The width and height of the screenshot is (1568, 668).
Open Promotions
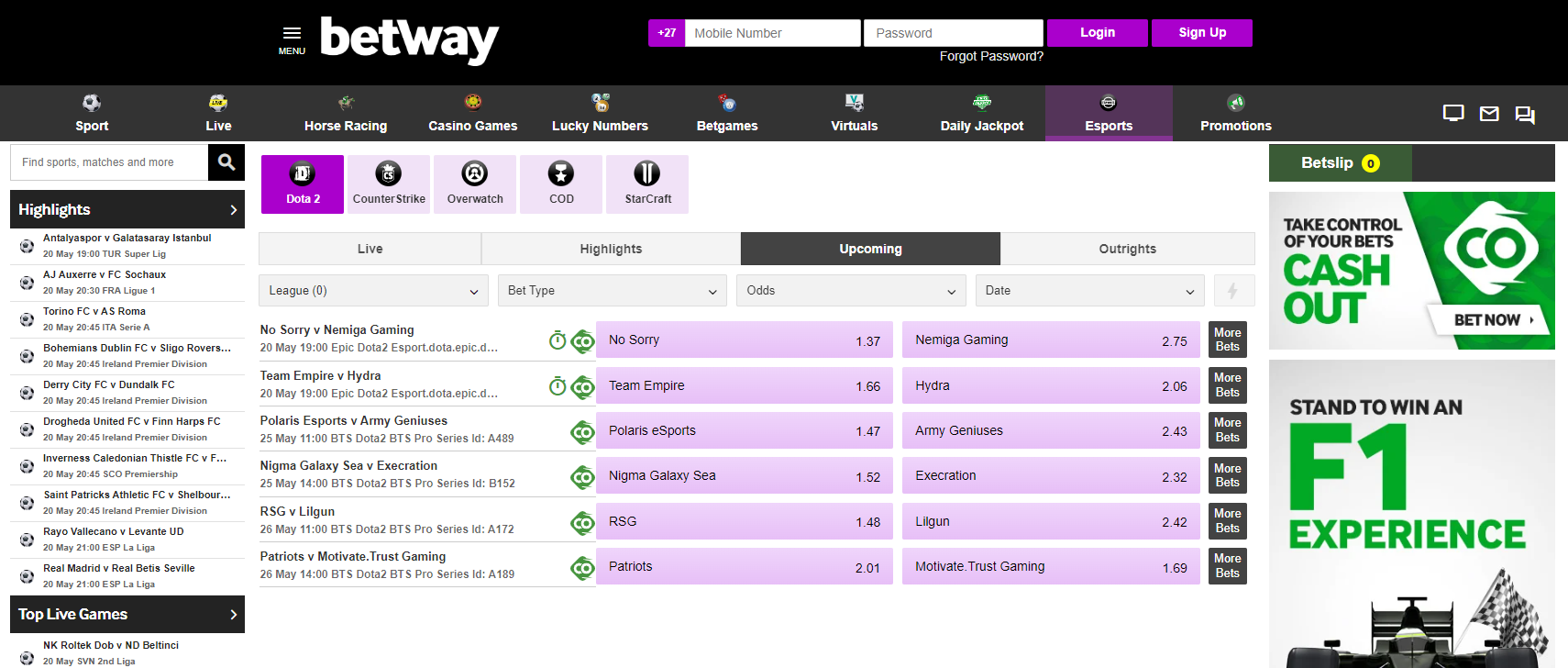coord(1236,114)
